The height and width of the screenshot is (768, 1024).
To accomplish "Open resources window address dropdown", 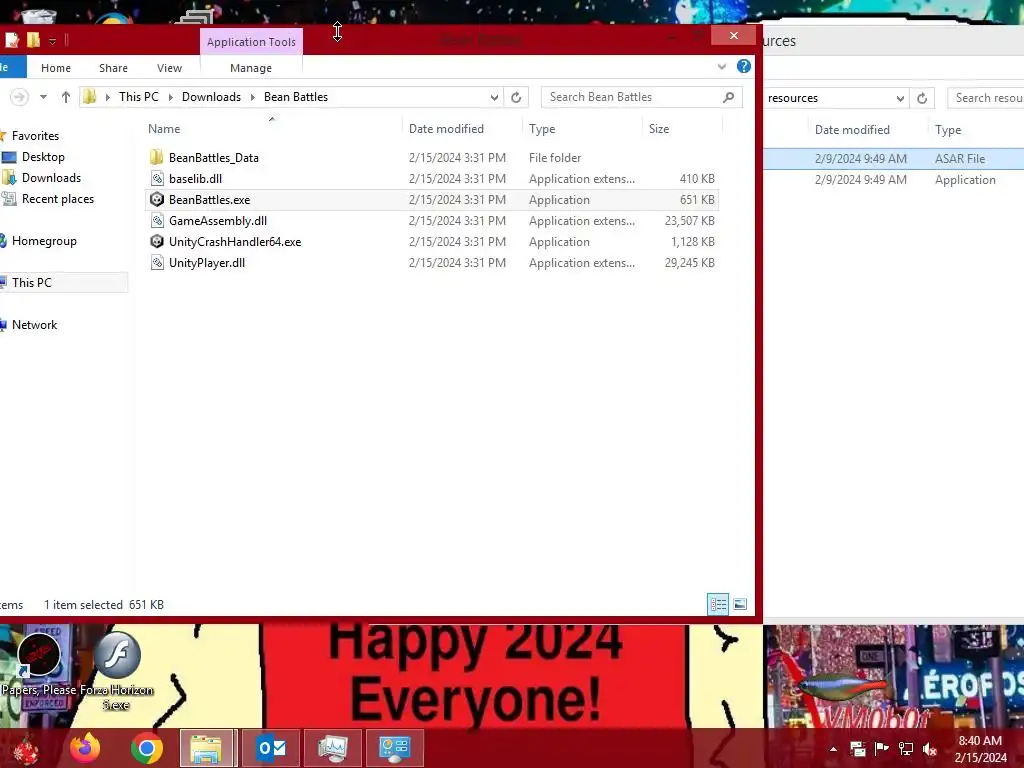I will [900, 99].
